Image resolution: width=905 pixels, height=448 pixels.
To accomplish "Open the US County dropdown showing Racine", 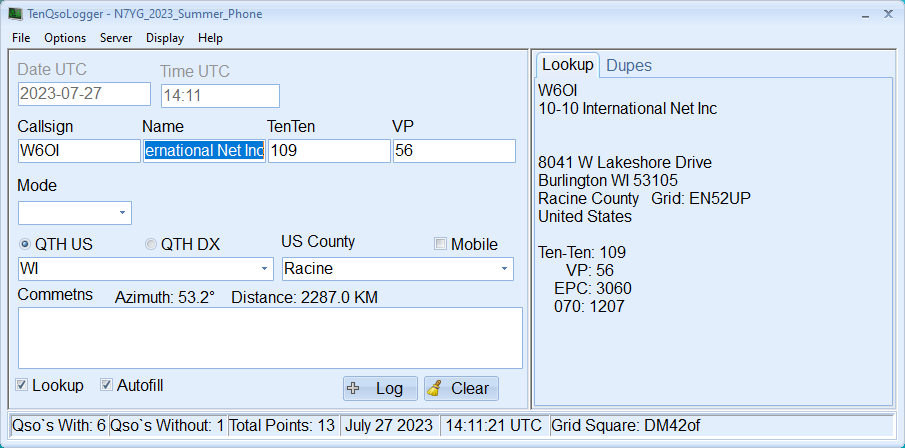I will click(504, 269).
